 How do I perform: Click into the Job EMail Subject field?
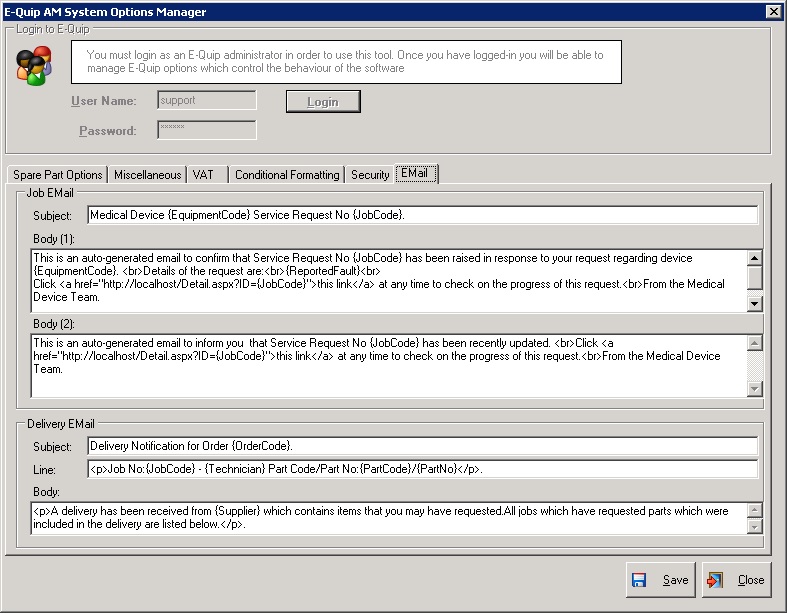click(x=422, y=215)
